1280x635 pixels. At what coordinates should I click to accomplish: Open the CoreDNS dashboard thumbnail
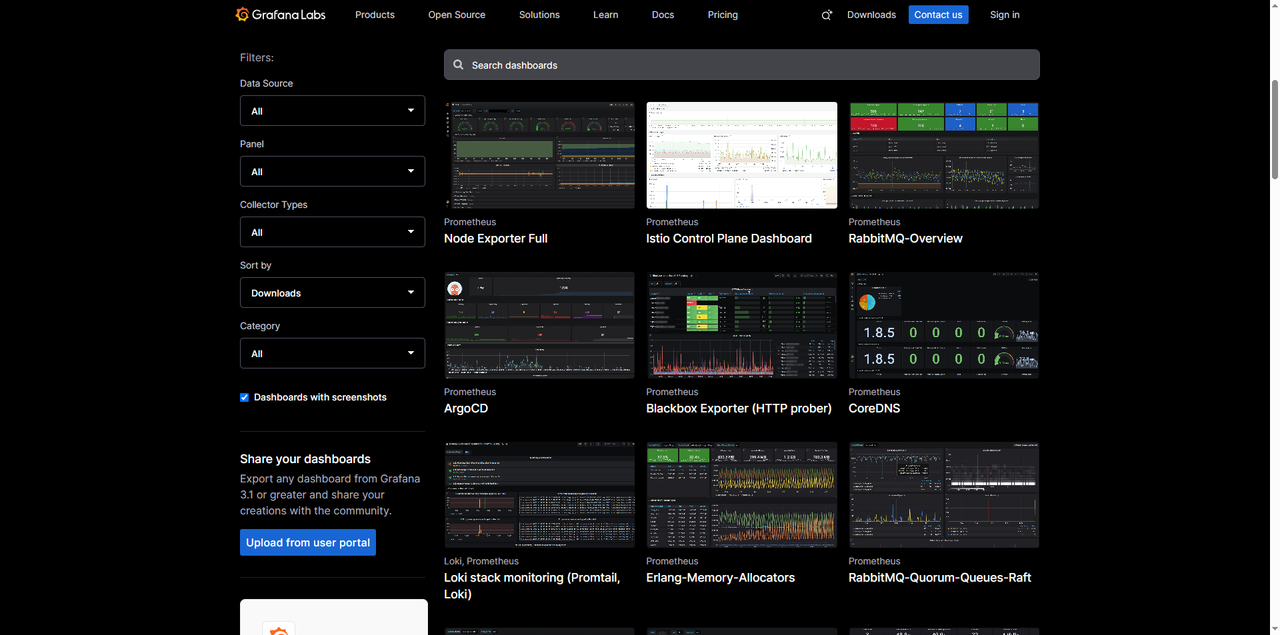[x=944, y=325]
